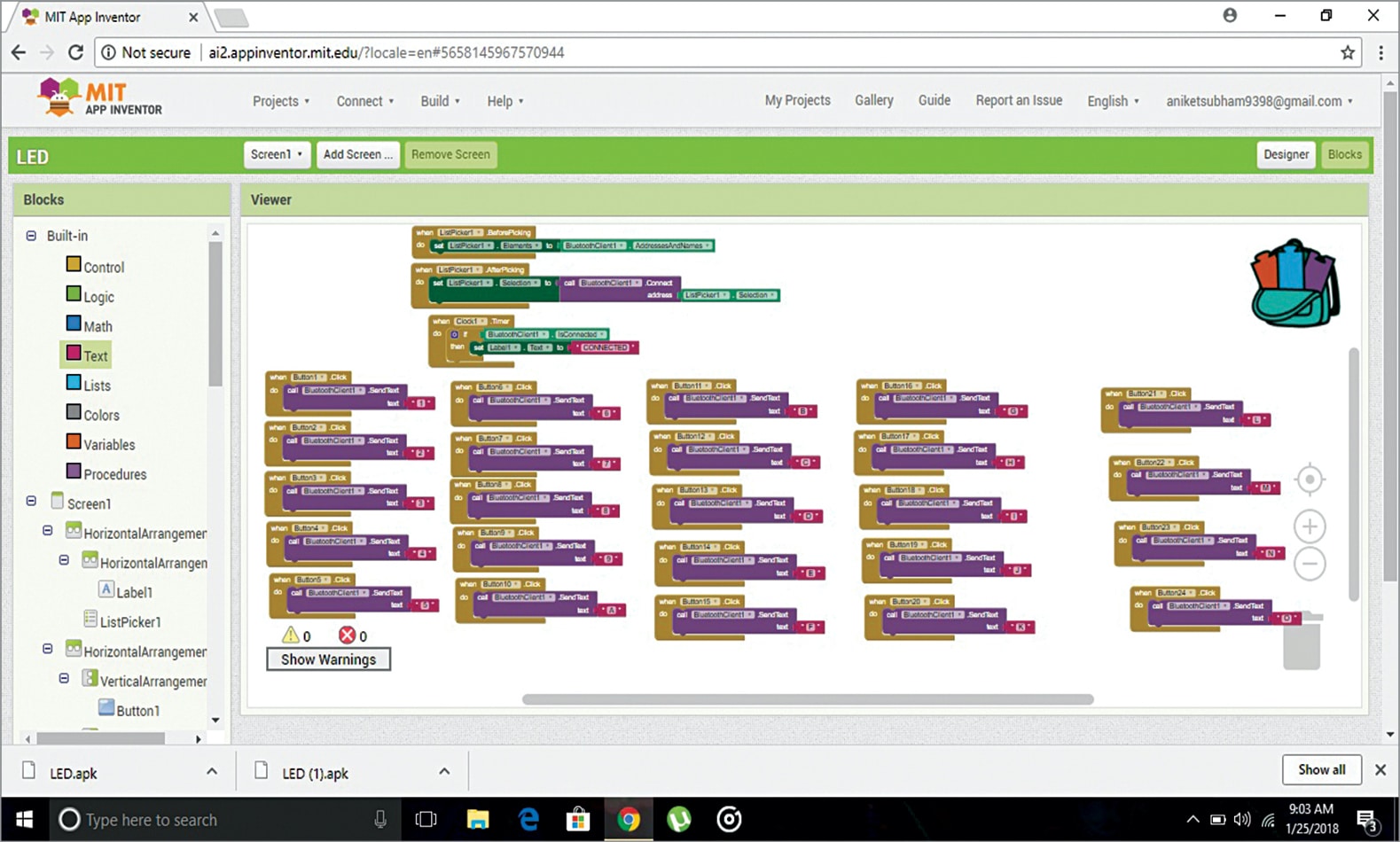Screen dimensions: 1400x842
Task: Open the backpack icon in the viewer
Action: (1294, 283)
